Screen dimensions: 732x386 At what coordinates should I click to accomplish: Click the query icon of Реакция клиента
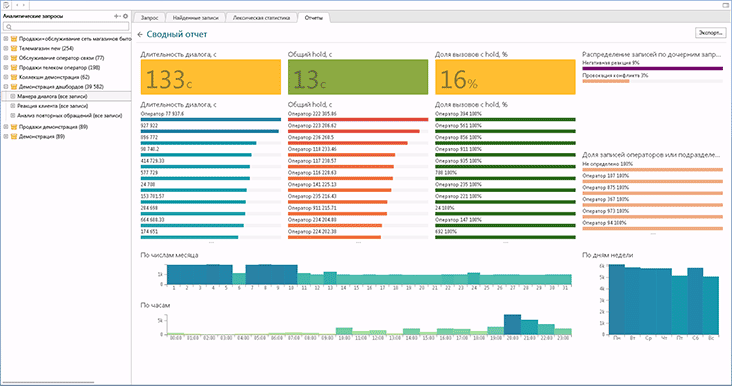coord(13,106)
